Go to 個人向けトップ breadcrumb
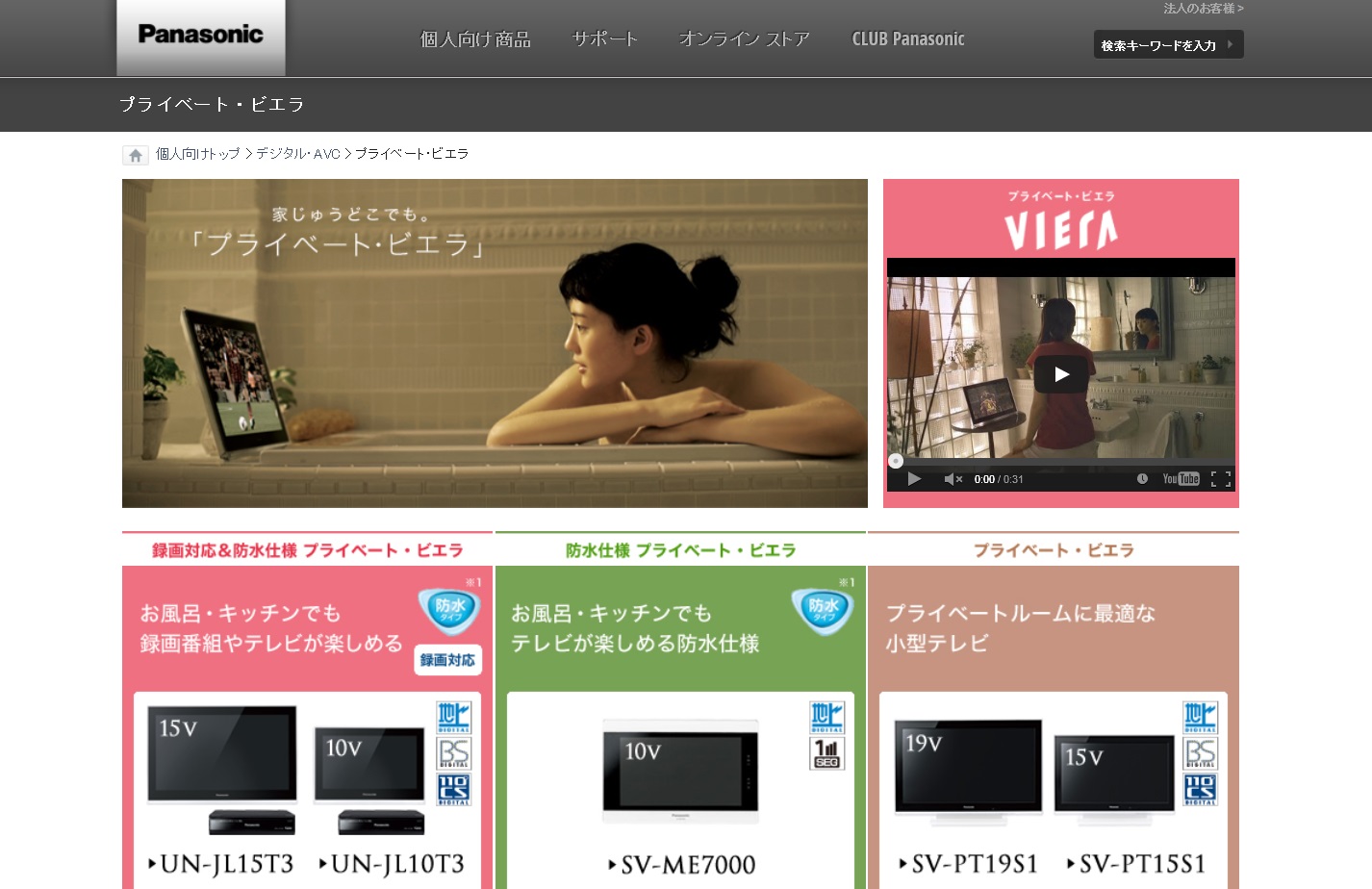Screen dimensions: 1372x889 click(x=197, y=154)
